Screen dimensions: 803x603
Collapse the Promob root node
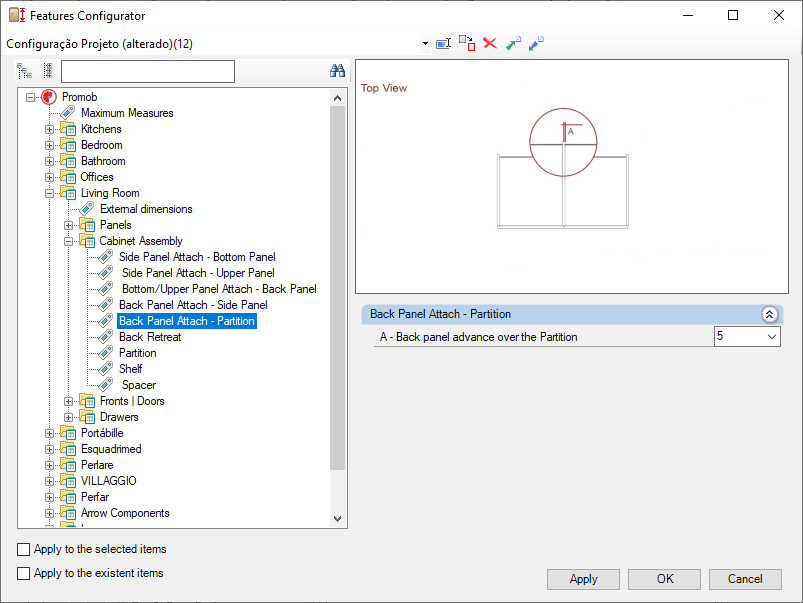click(30, 97)
